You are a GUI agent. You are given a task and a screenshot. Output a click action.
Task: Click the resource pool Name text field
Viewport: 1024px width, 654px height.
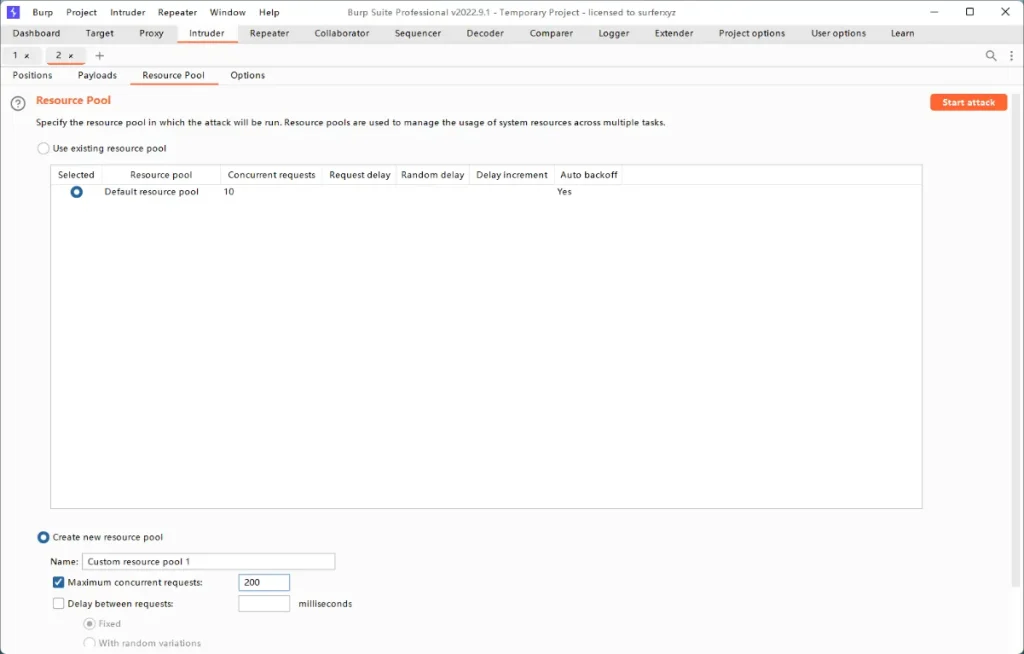pyautogui.click(x=208, y=562)
